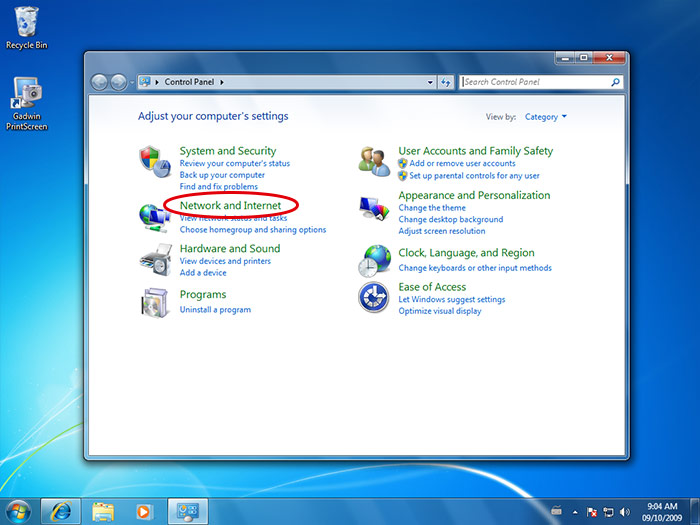Click the Control Panel breadcrumb text
700x525 pixels.
pyautogui.click(x=189, y=82)
